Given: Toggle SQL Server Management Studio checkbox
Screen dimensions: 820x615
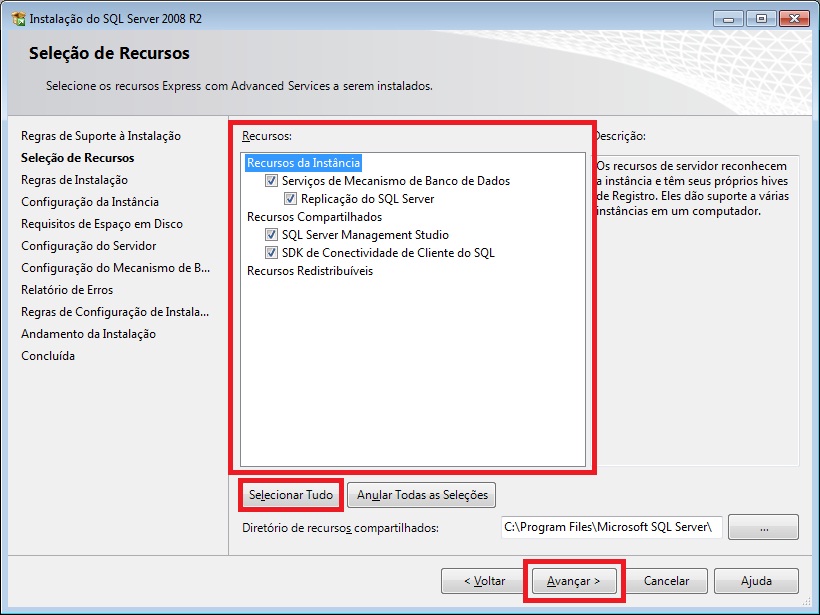Looking at the screenshot, I should coord(271,235).
